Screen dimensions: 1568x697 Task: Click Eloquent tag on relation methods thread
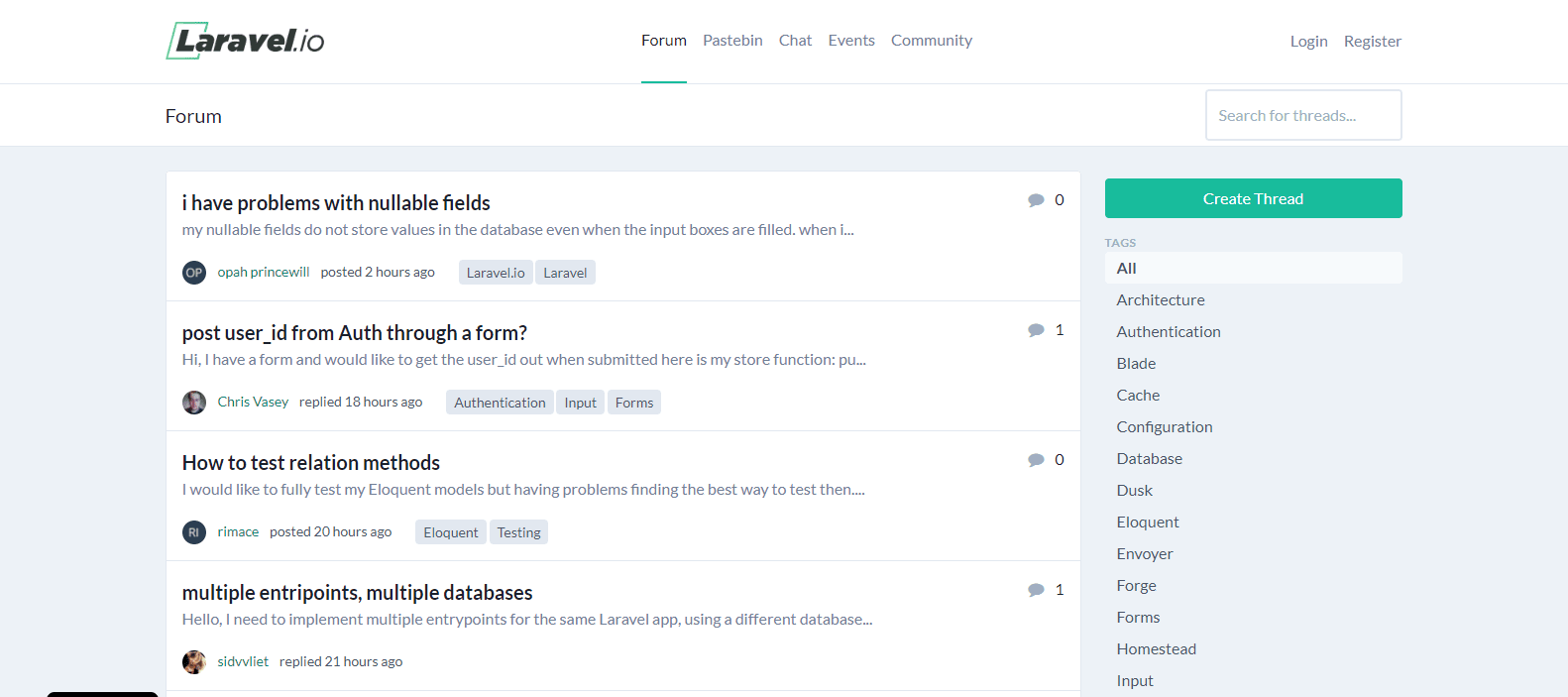451,532
